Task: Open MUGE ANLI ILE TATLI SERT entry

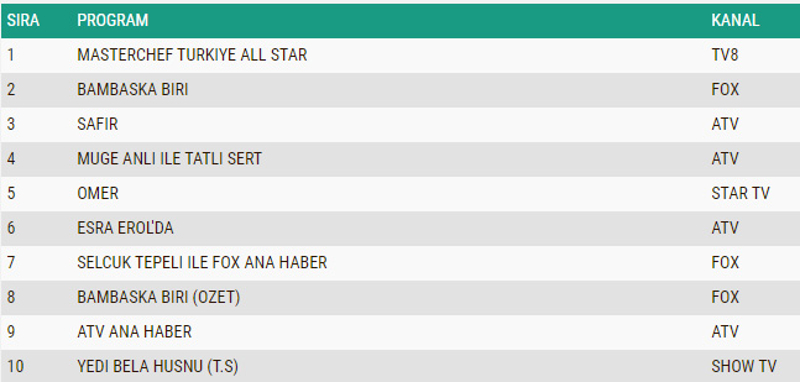Action: [169, 159]
